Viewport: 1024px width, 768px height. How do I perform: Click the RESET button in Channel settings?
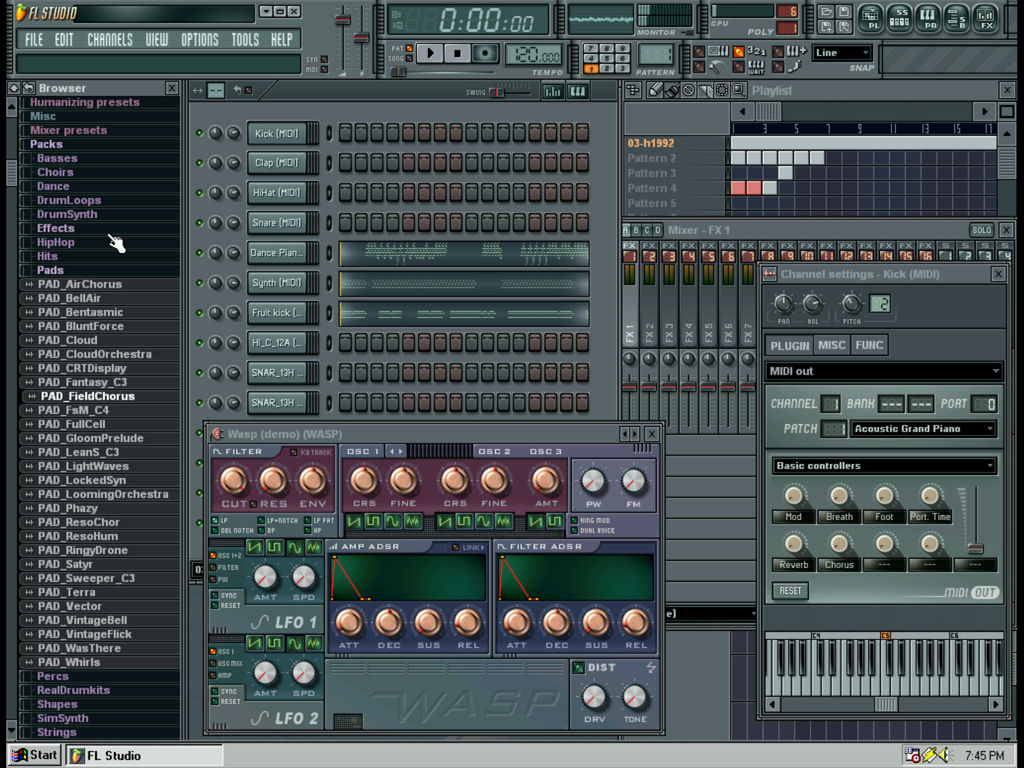[x=790, y=591]
